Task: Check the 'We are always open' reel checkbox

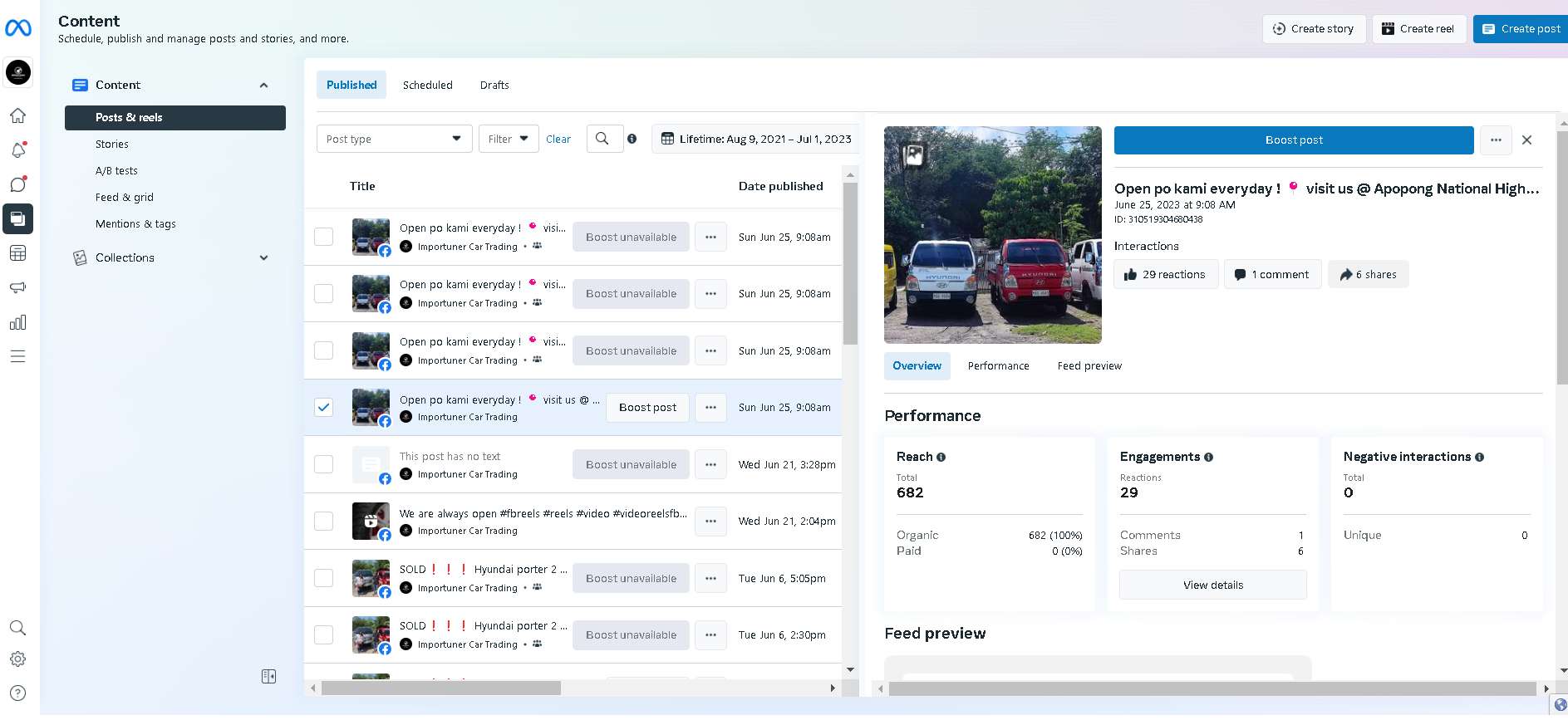Action: [x=324, y=522]
